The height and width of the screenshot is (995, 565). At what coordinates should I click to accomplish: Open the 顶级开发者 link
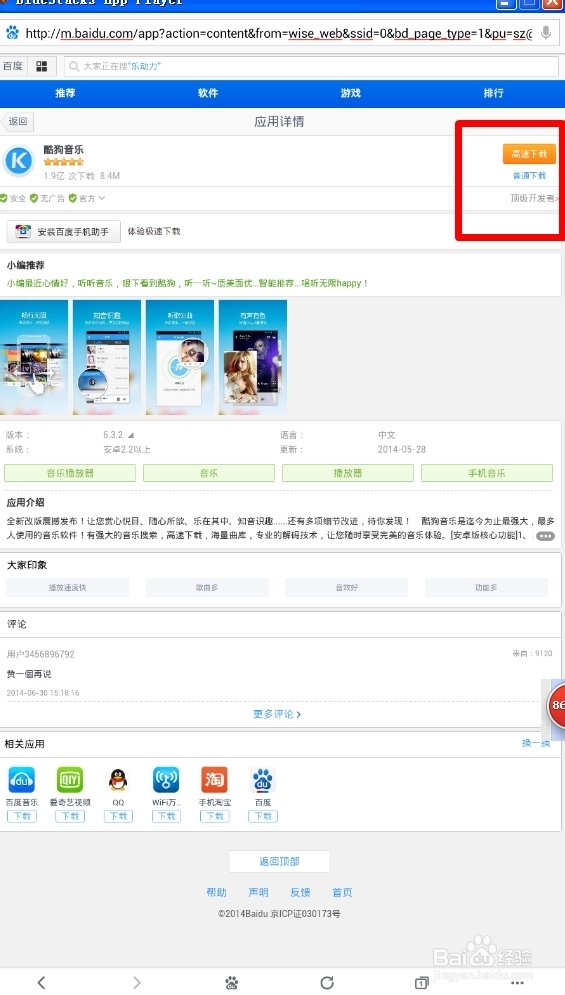point(535,198)
